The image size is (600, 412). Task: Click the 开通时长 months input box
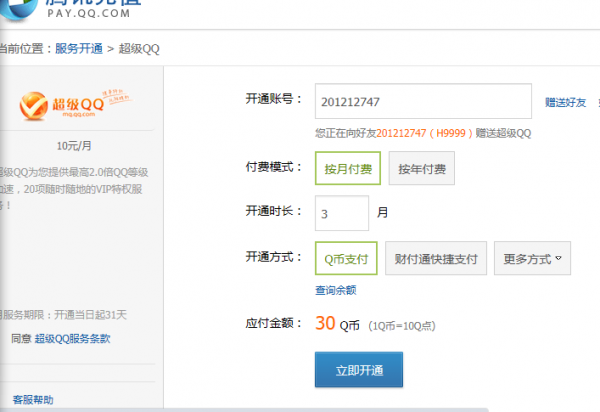(342, 213)
